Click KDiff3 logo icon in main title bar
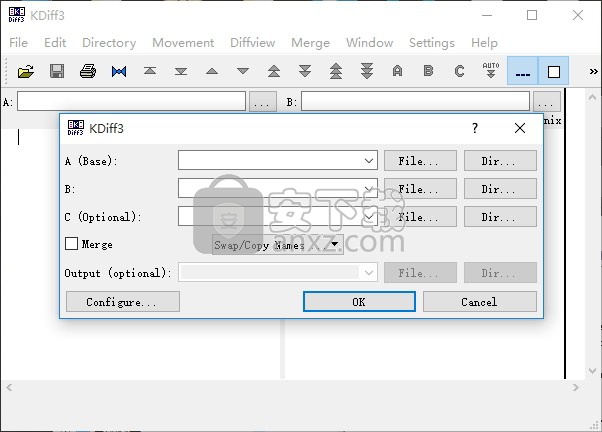This screenshot has height=432, width=602. 17,15
